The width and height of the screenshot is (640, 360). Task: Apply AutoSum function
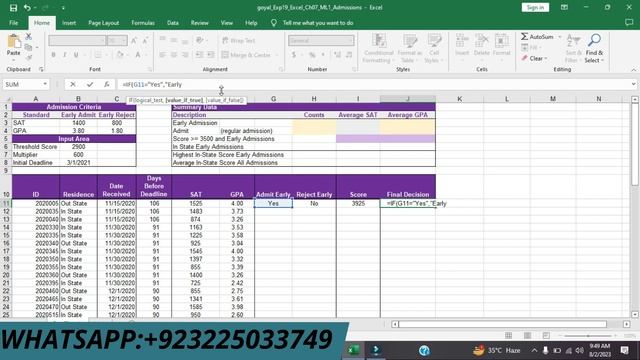537,37
